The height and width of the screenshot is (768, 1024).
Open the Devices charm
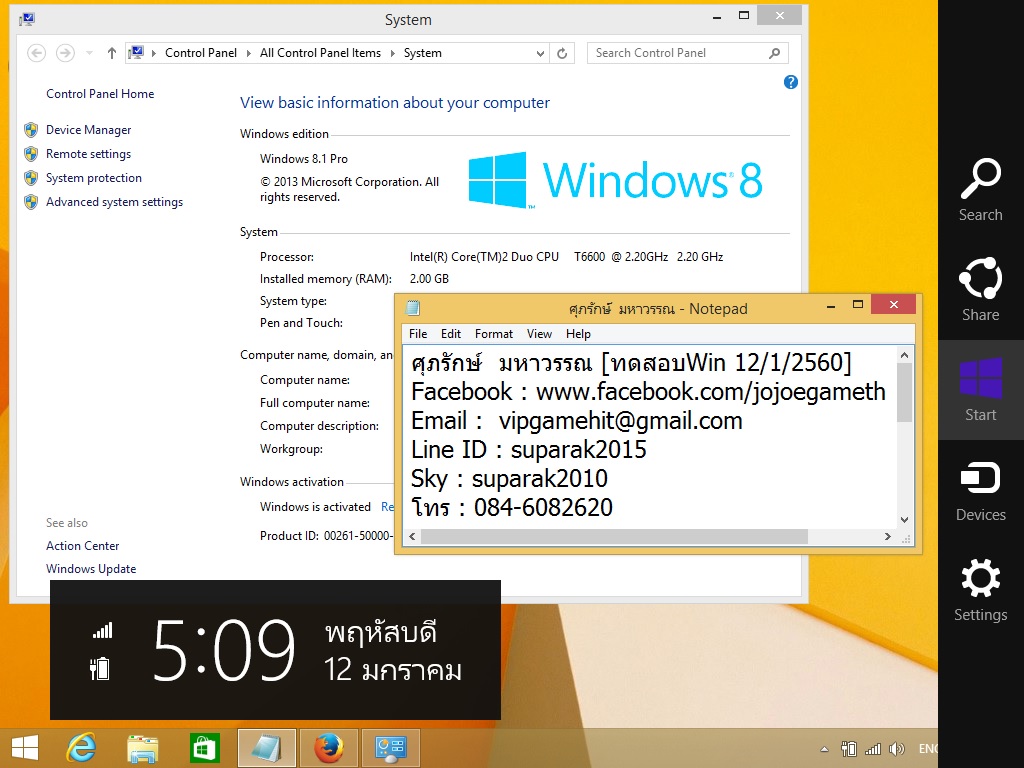click(980, 490)
